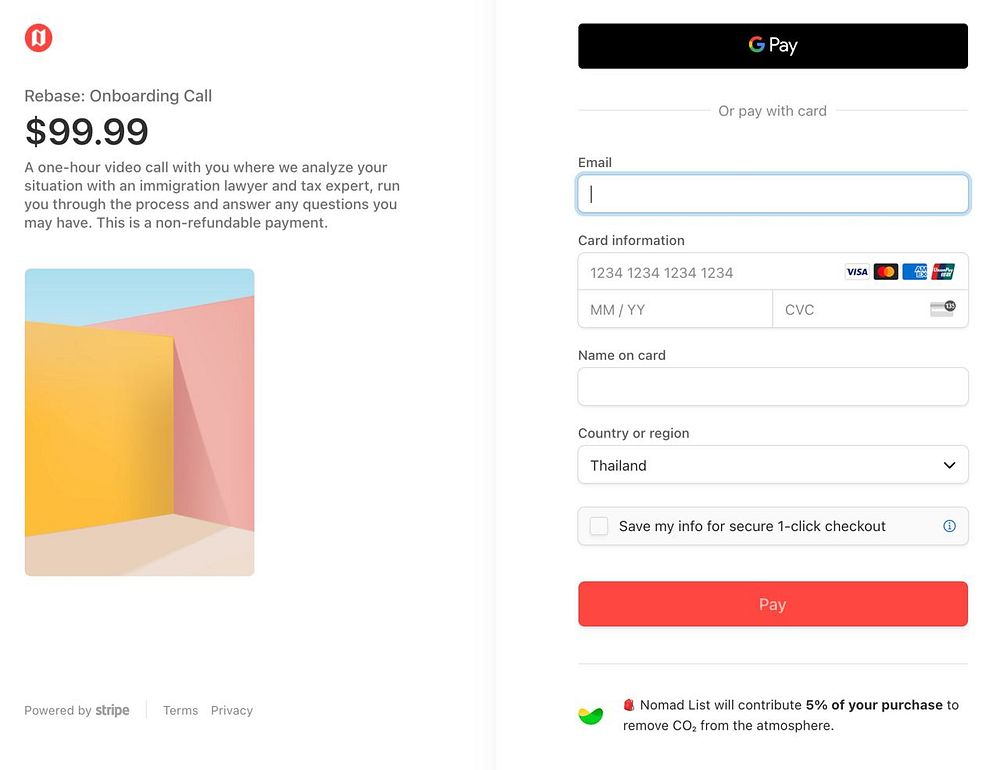Focus the Email input field
Screen dimensions: 1000x770
tap(772, 194)
